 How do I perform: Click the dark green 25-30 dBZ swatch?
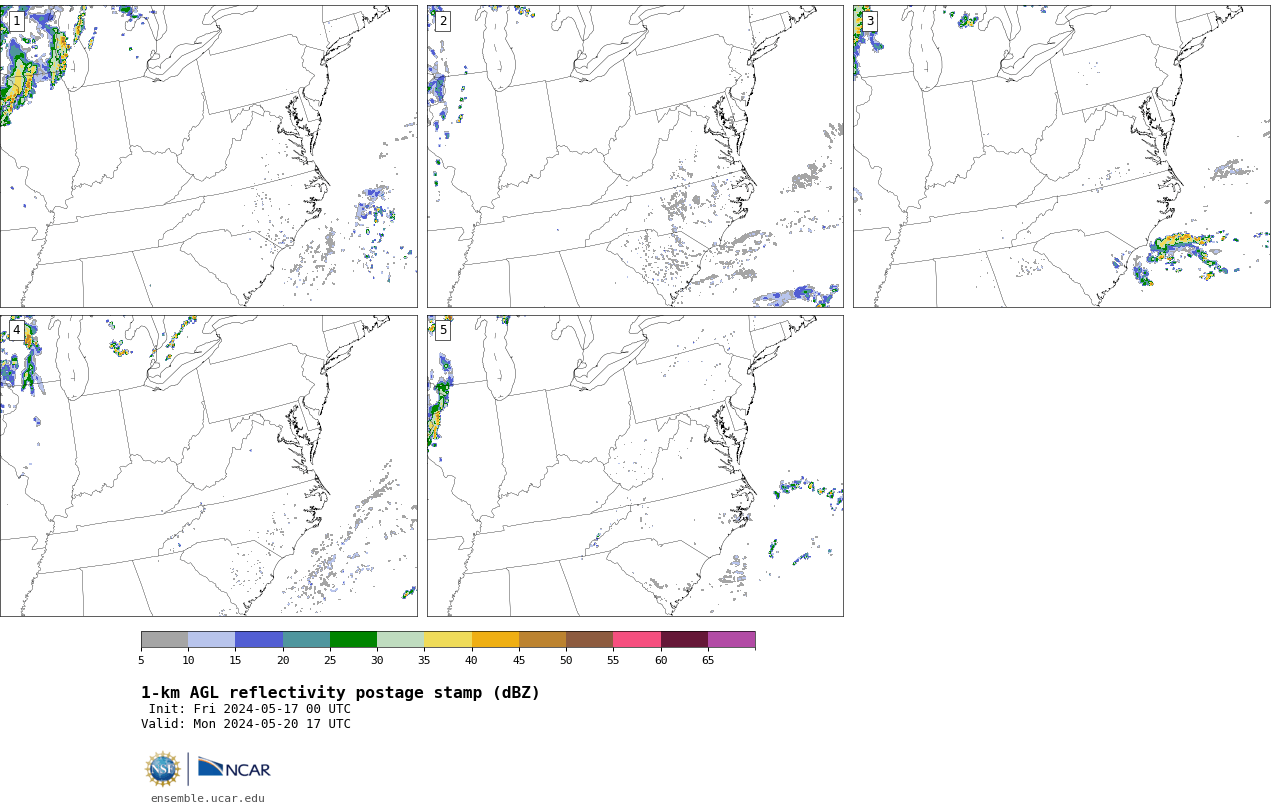[353, 639]
